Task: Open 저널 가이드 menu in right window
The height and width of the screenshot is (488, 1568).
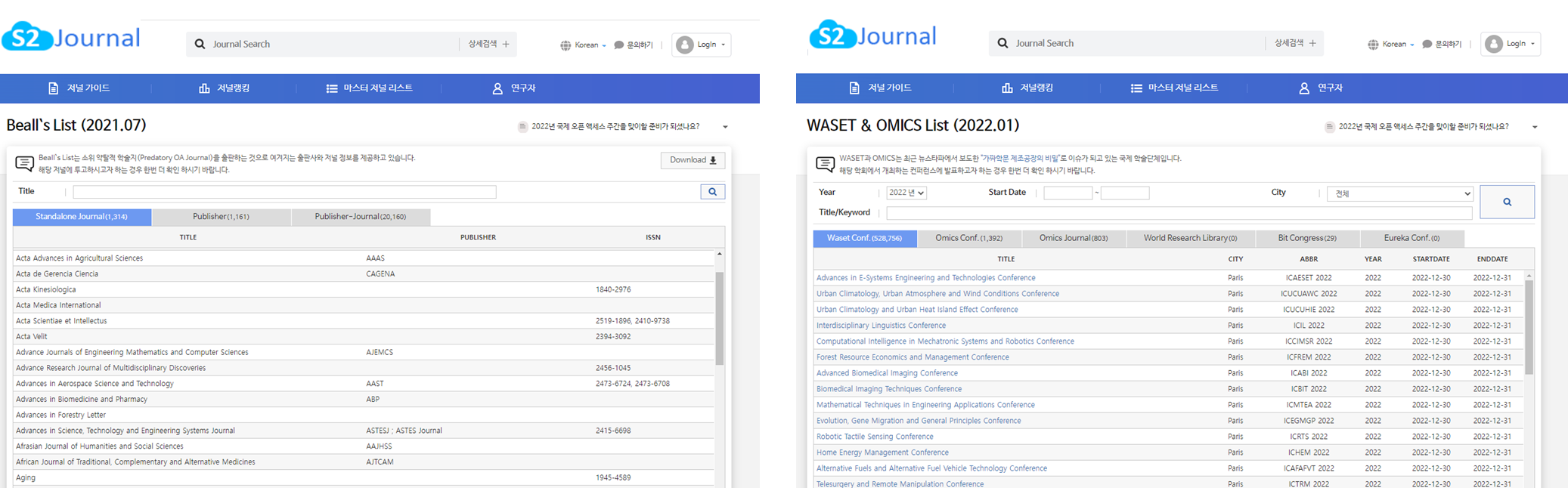Action: point(881,88)
